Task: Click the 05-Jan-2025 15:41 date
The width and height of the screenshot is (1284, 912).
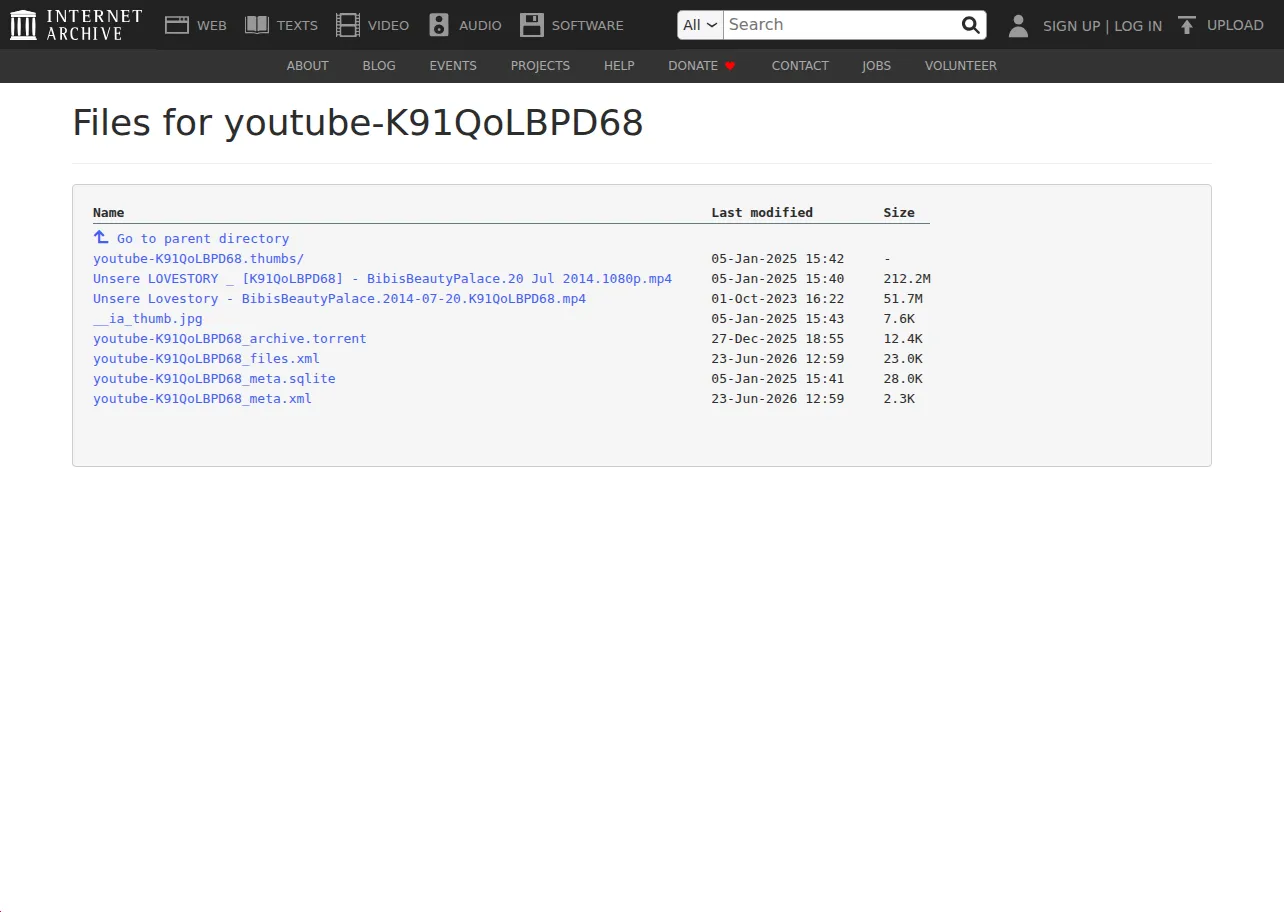Action: pyautogui.click(x=778, y=379)
